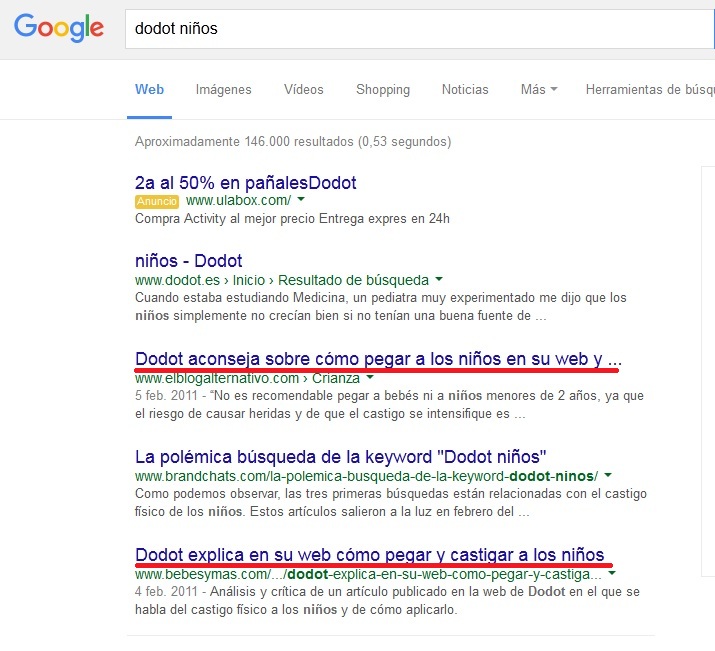Viewport: 715px width, 651px height.
Task: Open 'Dodot aconseja sobre cómo pegar' result
Action: coord(378,359)
